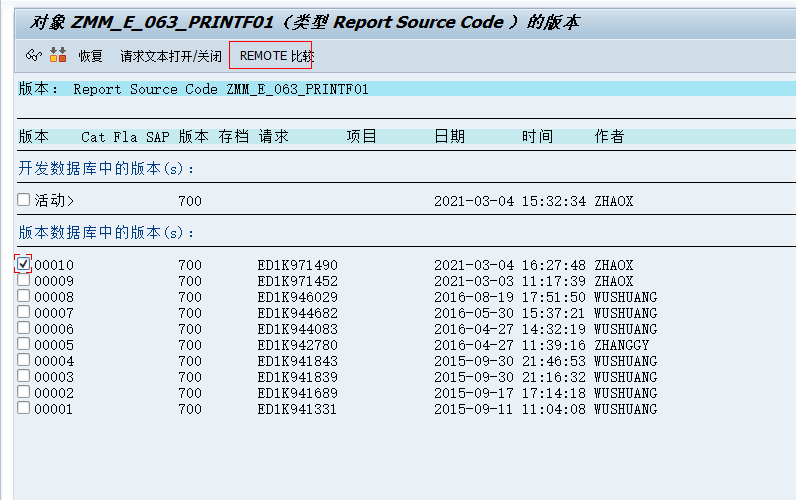Check version 00007 checkbox
796x500 pixels.
(23, 312)
